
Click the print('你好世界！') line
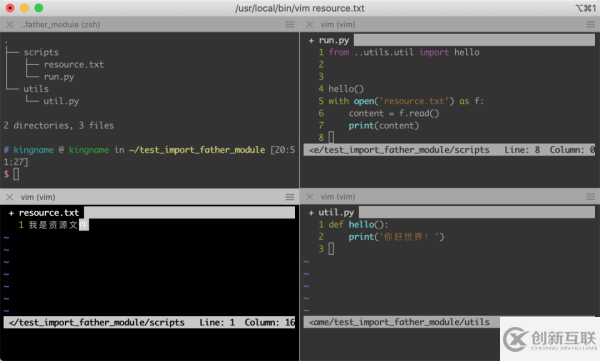396,237
